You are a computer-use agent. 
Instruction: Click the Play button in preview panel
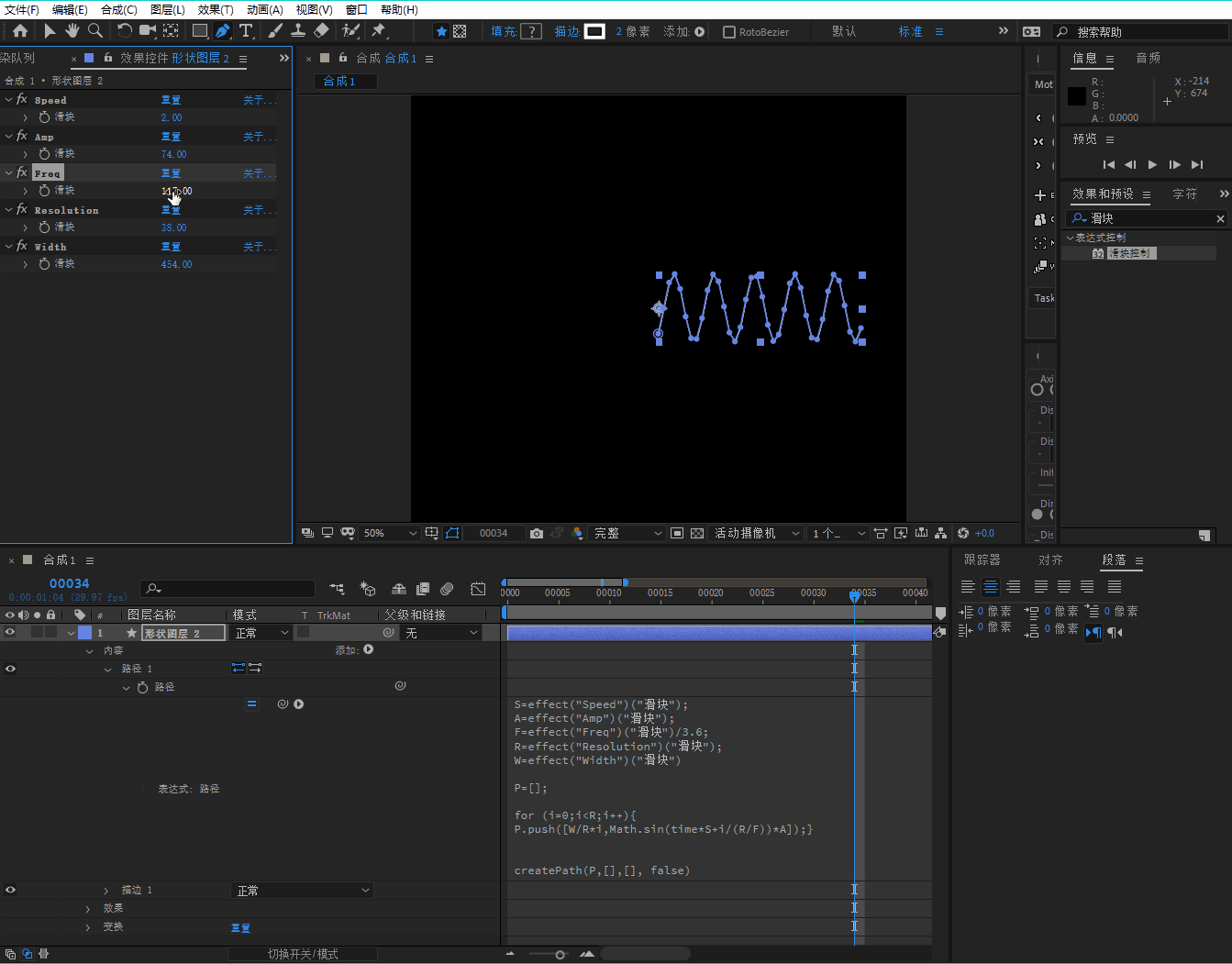[1152, 165]
